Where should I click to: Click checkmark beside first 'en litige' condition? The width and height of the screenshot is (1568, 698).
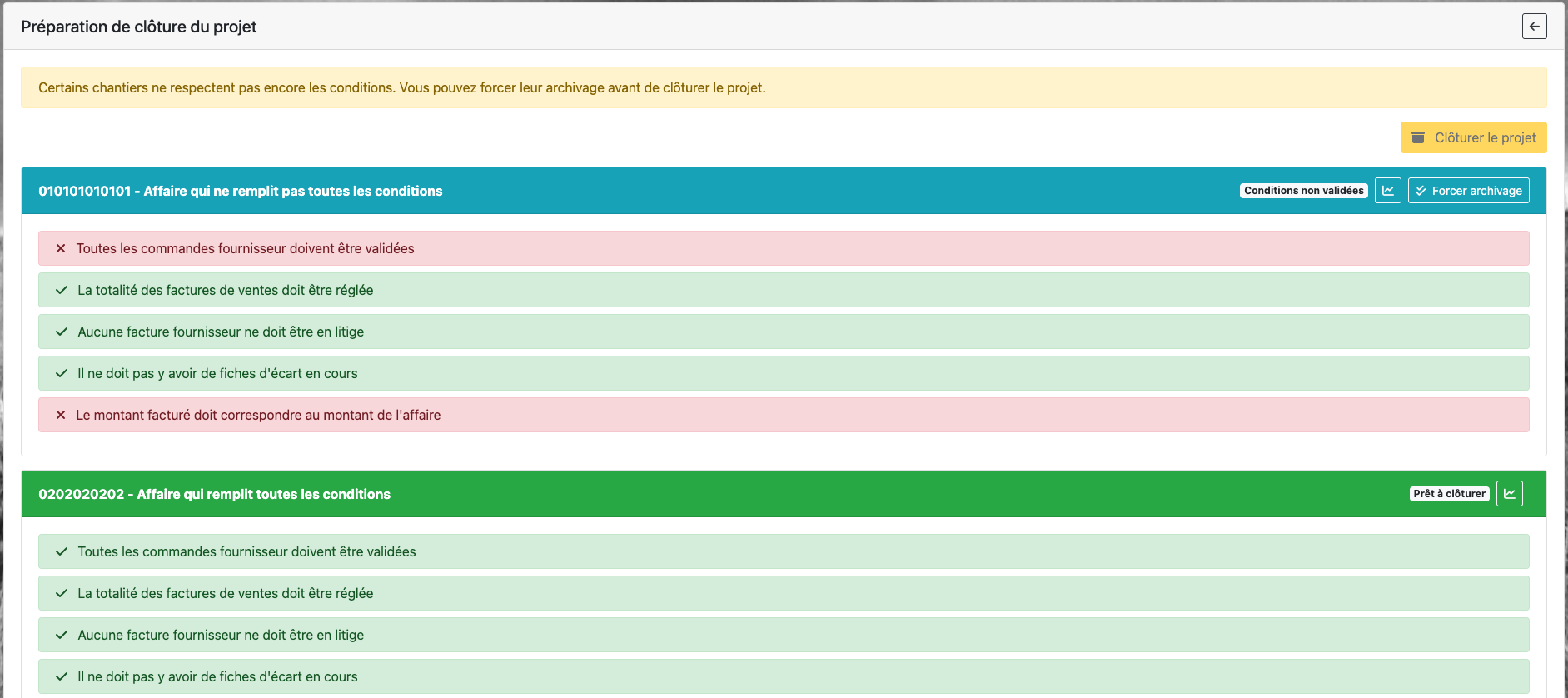tap(62, 332)
